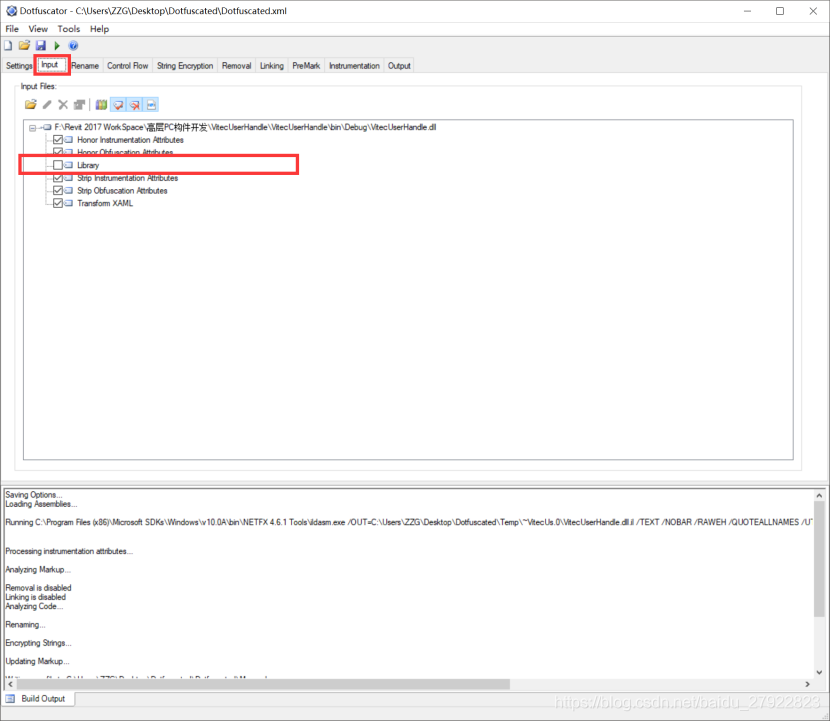Switch to the PreMark tab
Screen dimensions: 830x721
coord(306,66)
